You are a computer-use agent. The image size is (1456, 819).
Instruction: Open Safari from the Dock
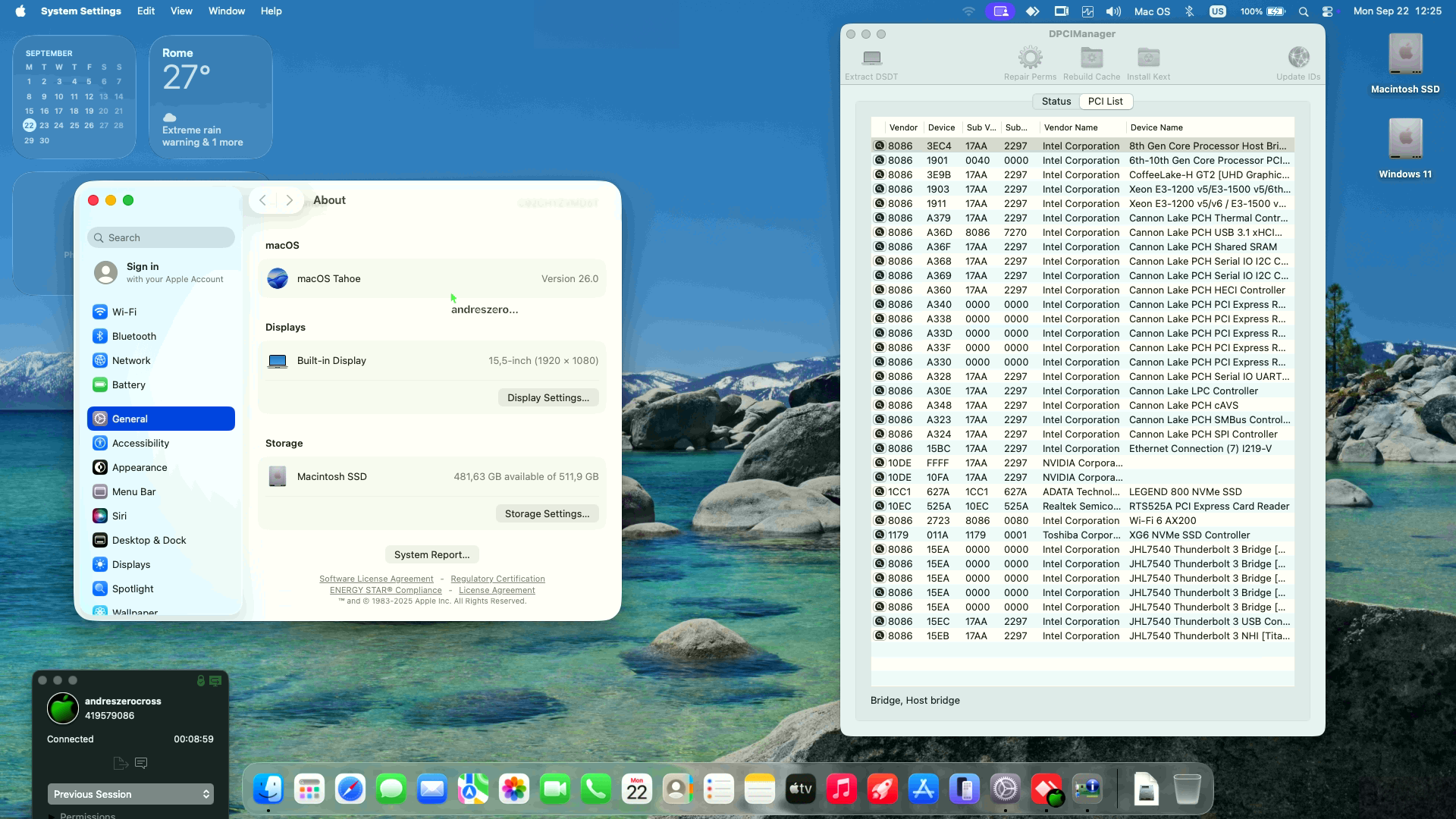pos(350,789)
